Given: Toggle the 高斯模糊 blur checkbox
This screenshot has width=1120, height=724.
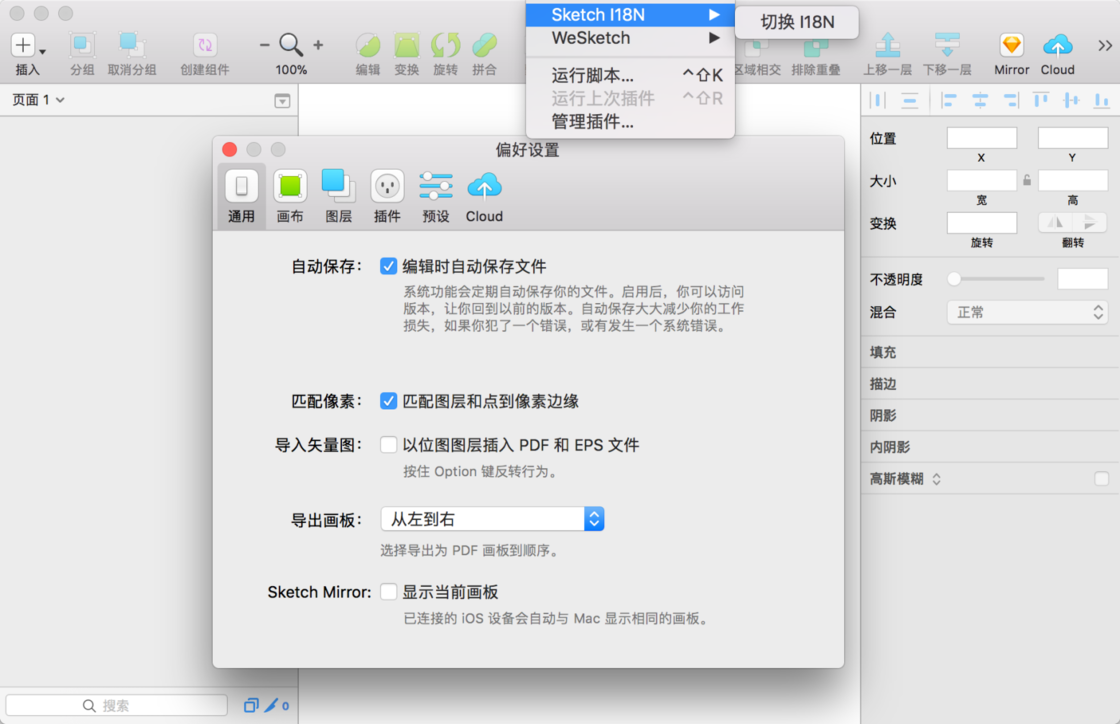Looking at the screenshot, I should [x=1101, y=478].
